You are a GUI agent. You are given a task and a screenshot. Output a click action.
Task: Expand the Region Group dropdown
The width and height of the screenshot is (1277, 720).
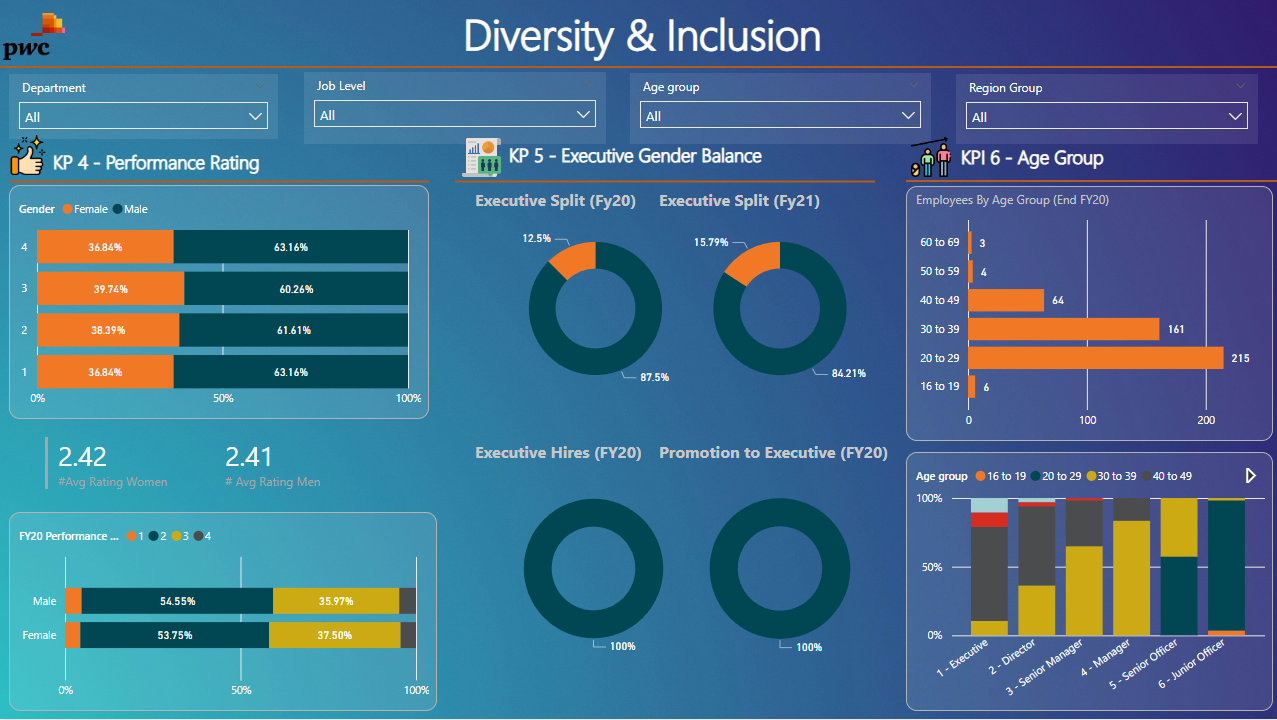(1107, 117)
